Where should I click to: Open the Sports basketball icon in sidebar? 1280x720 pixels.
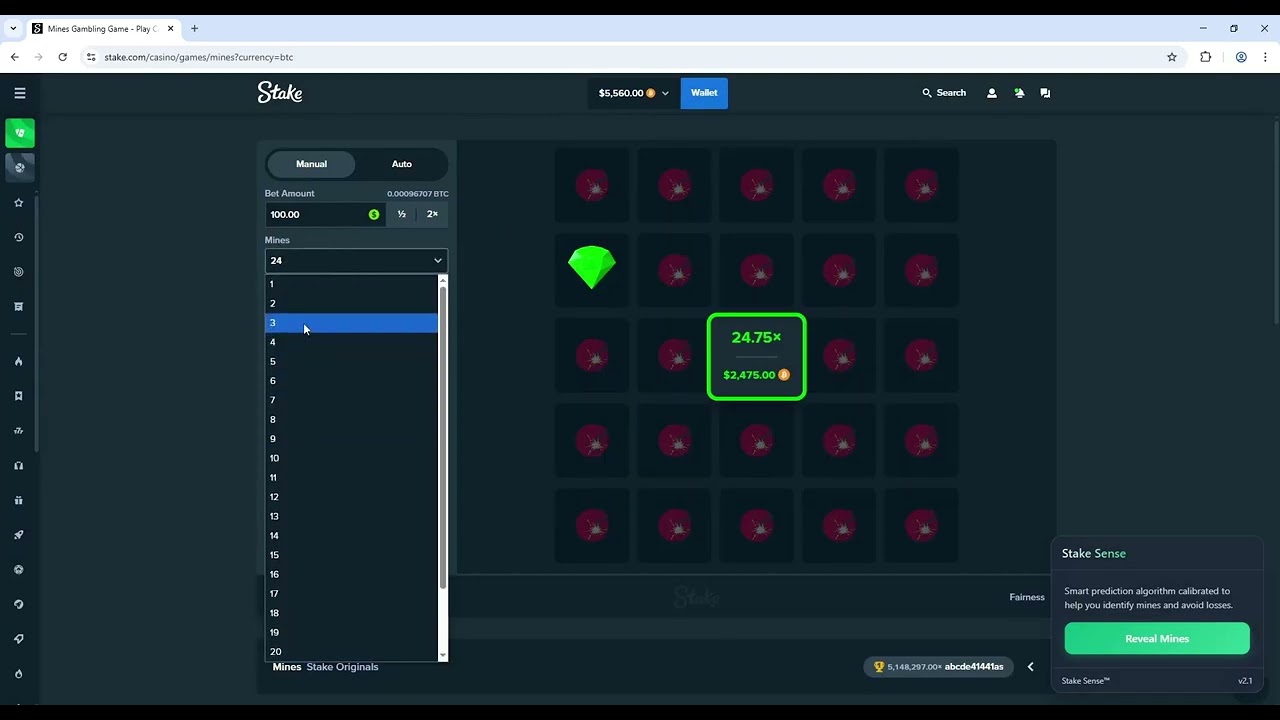pyautogui.click(x=20, y=167)
